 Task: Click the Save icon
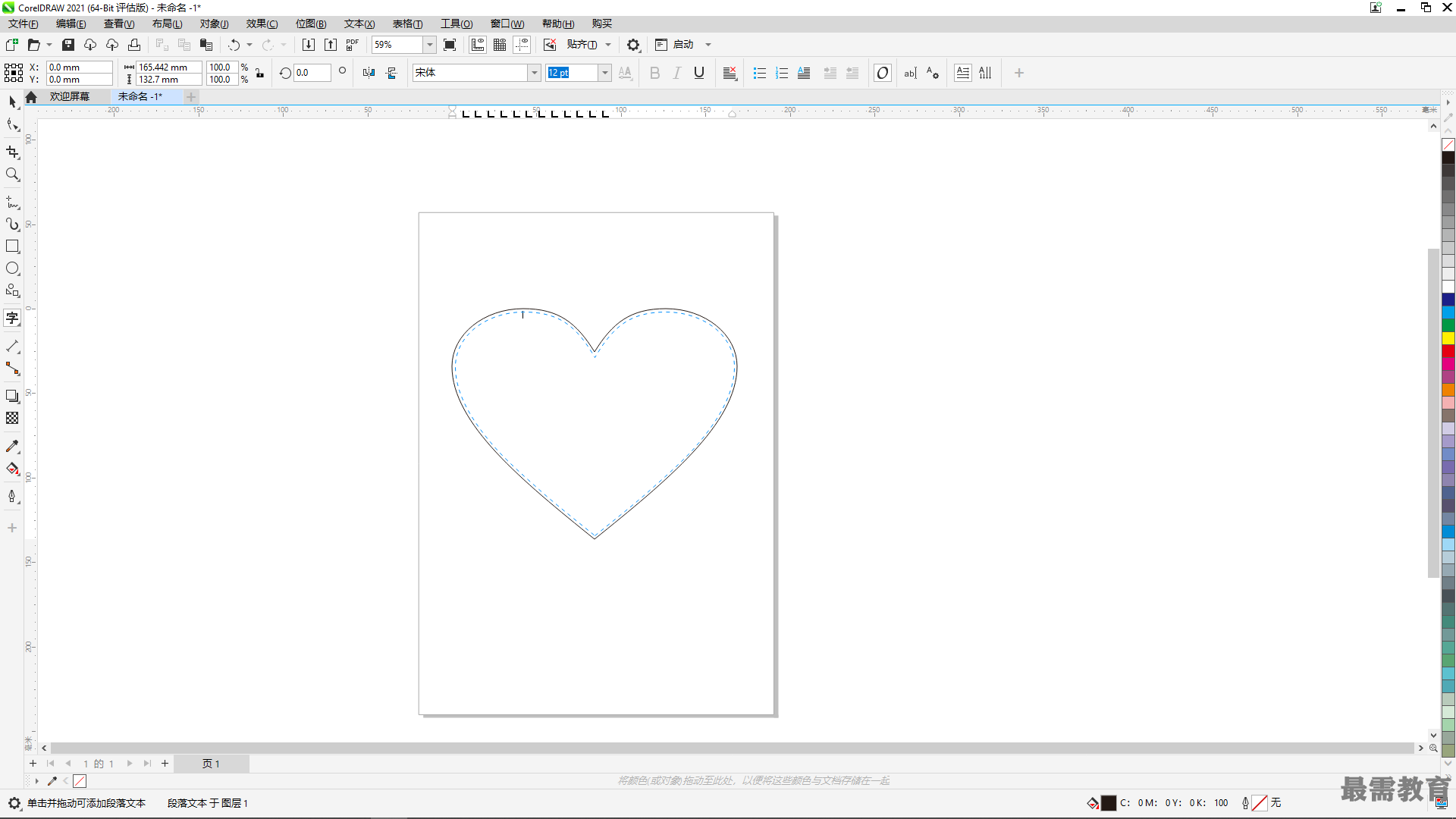coord(68,45)
